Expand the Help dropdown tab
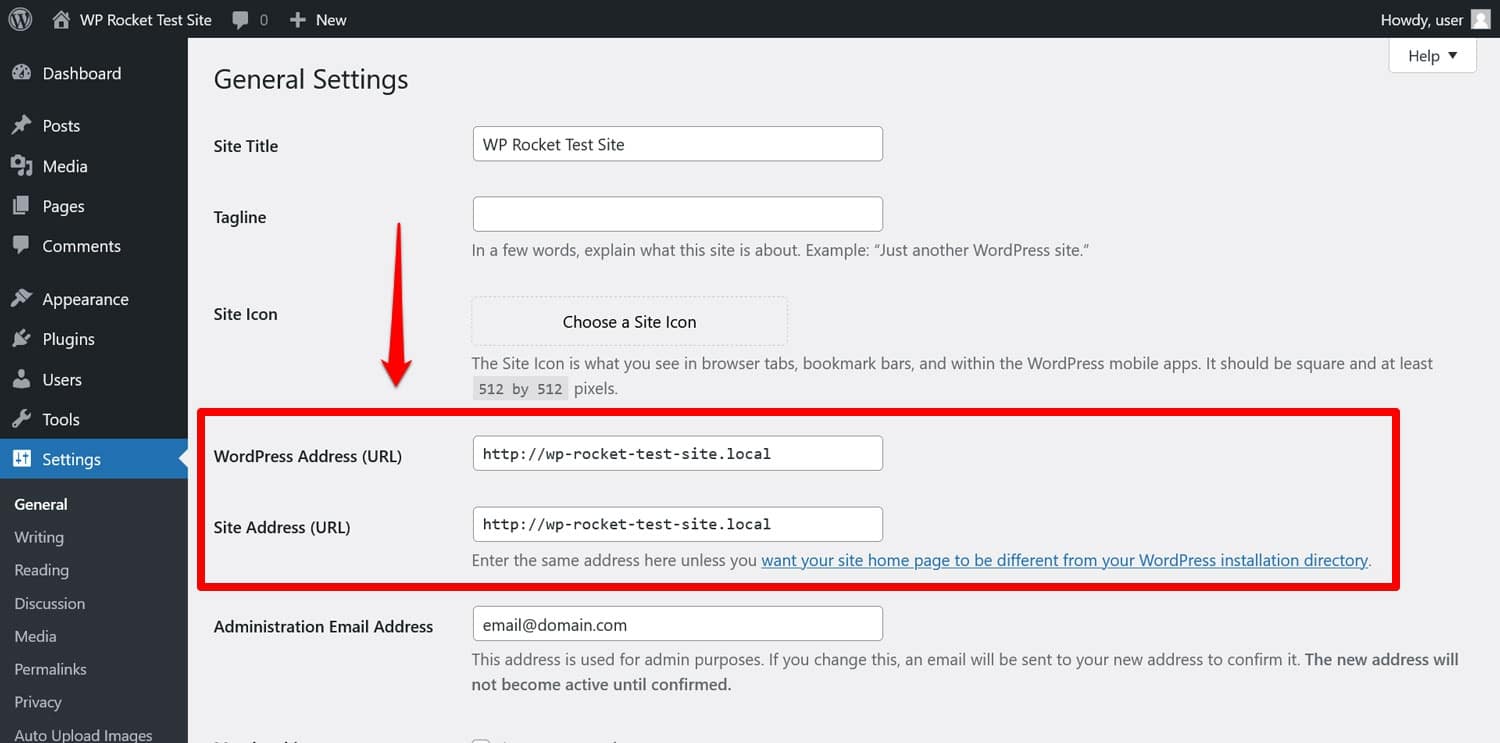This screenshot has width=1500, height=743. (x=1432, y=56)
